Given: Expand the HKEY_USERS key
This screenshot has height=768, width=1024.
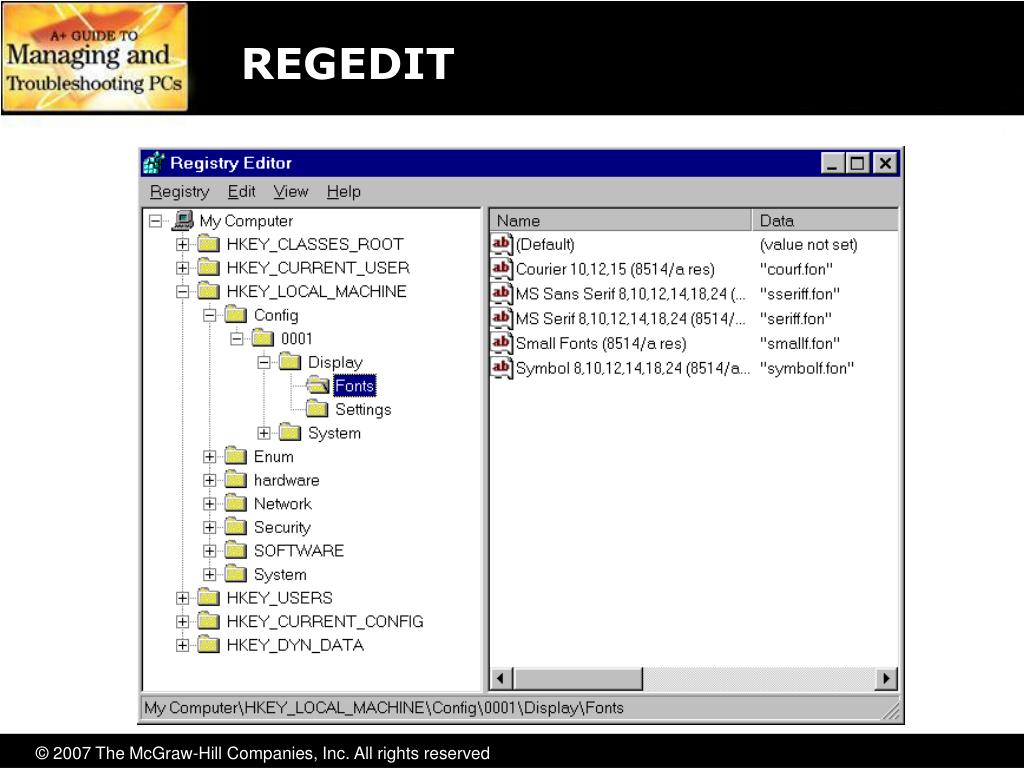Looking at the screenshot, I should (182, 598).
